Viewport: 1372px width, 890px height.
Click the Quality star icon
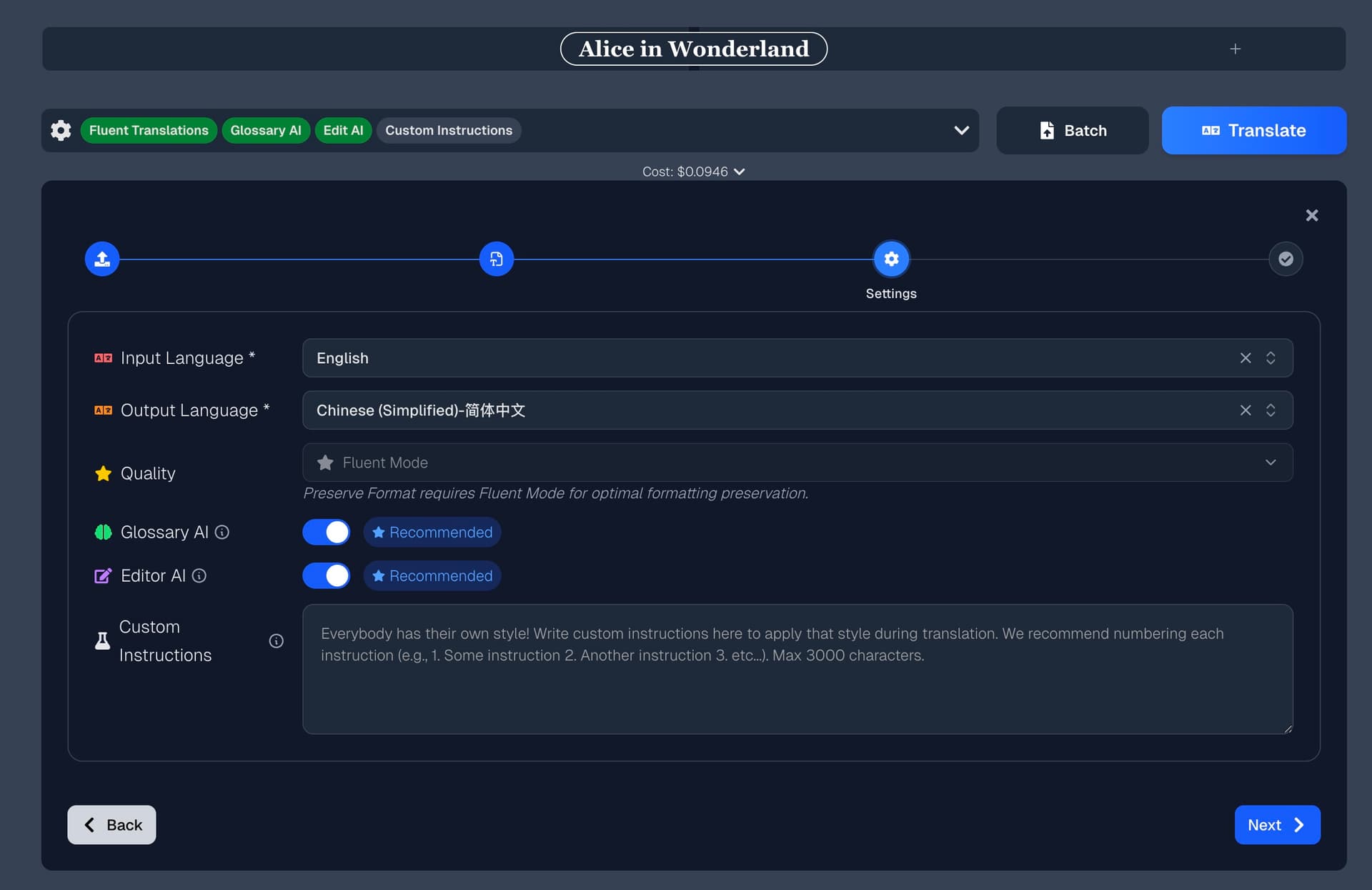pyautogui.click(x=102, y=473)
